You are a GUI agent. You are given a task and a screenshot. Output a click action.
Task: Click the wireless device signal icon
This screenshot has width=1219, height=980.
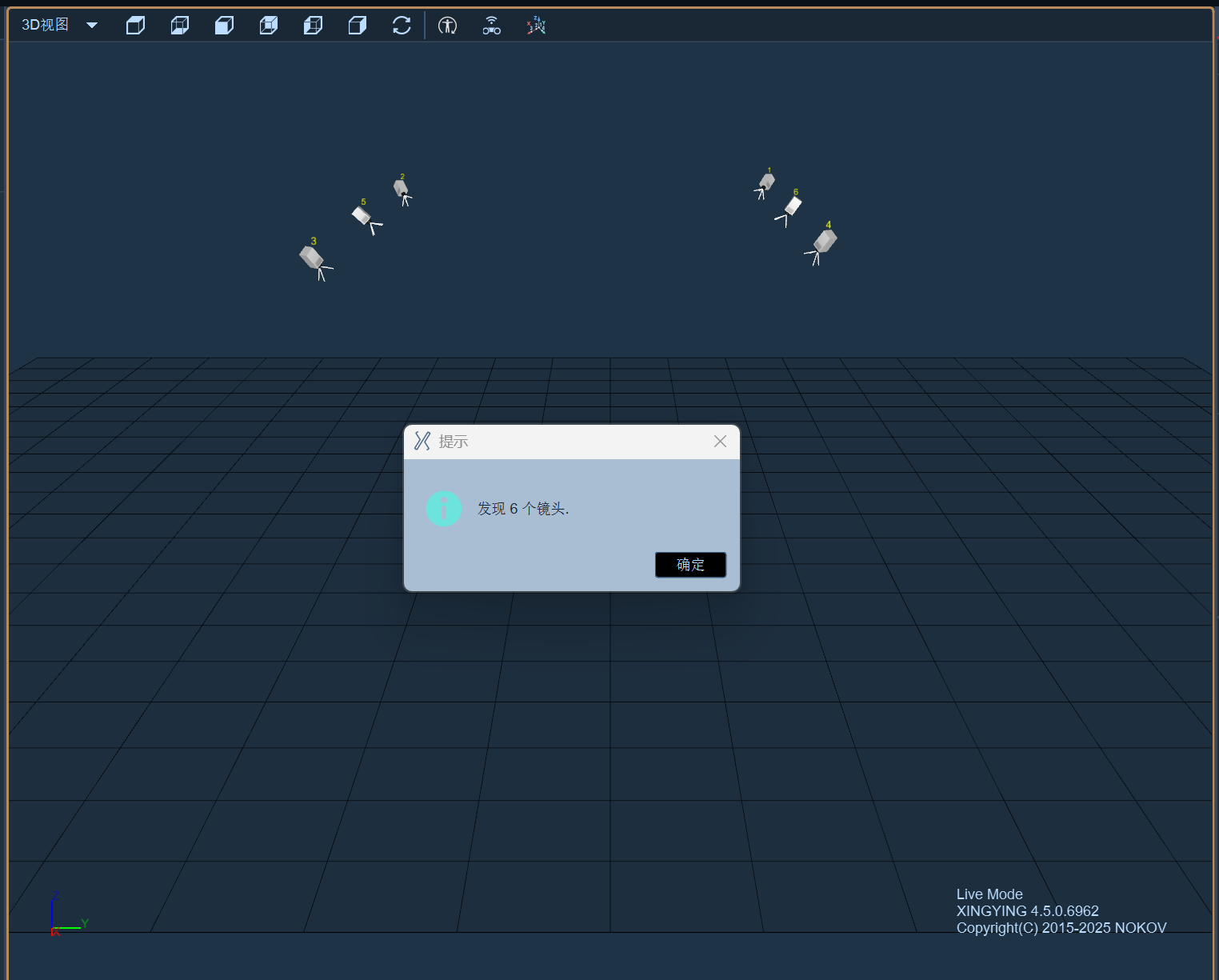point(492,26)
